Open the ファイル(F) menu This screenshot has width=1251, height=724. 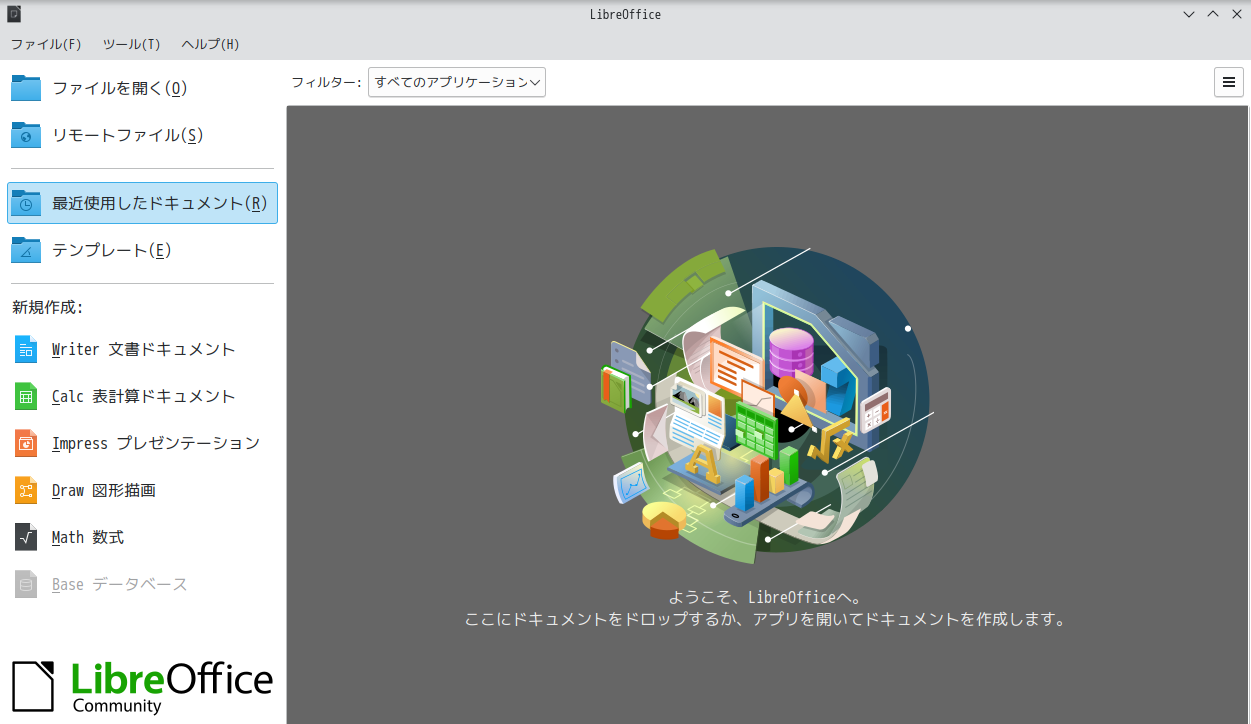coord(46,44)
